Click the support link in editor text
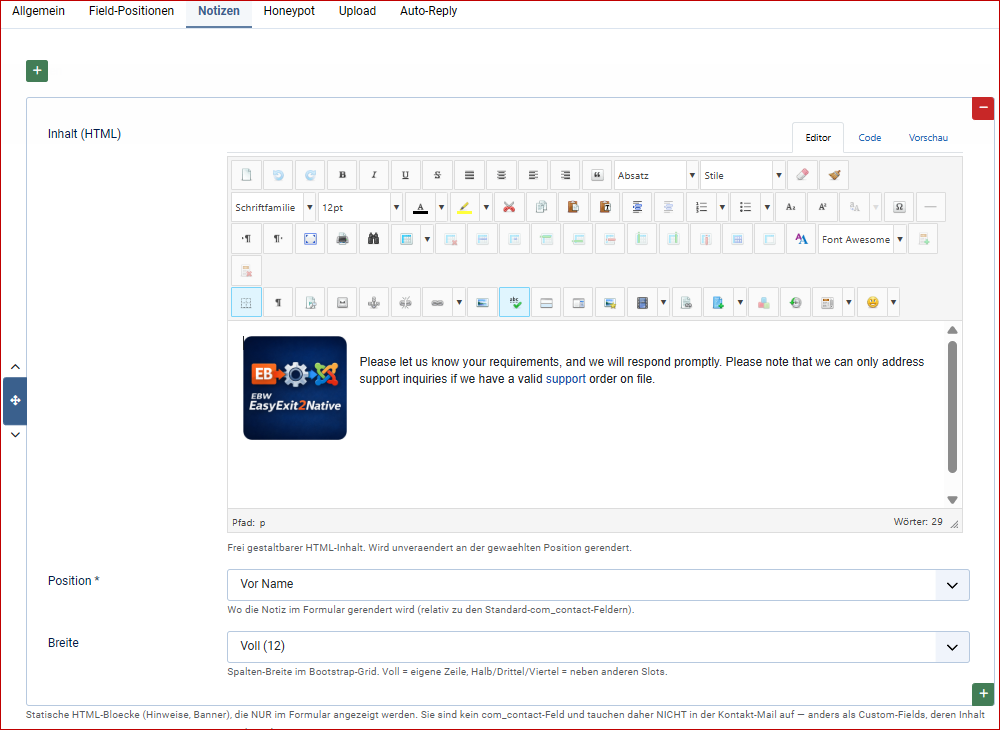1000x730 pixels. [566, 379]
